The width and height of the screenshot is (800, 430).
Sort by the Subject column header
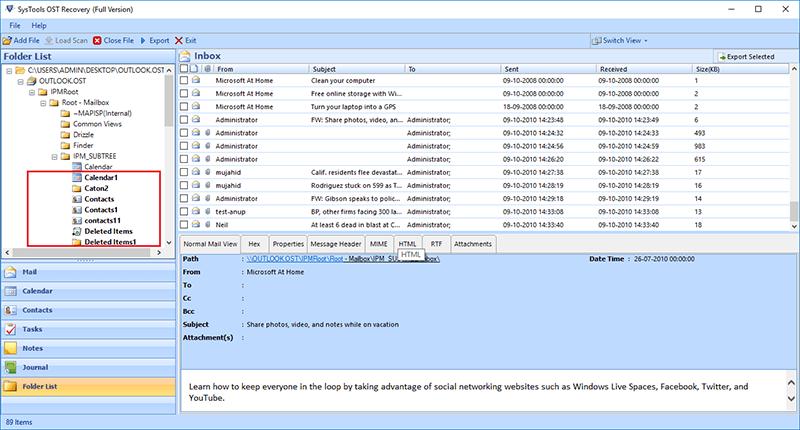pos(357,69)
